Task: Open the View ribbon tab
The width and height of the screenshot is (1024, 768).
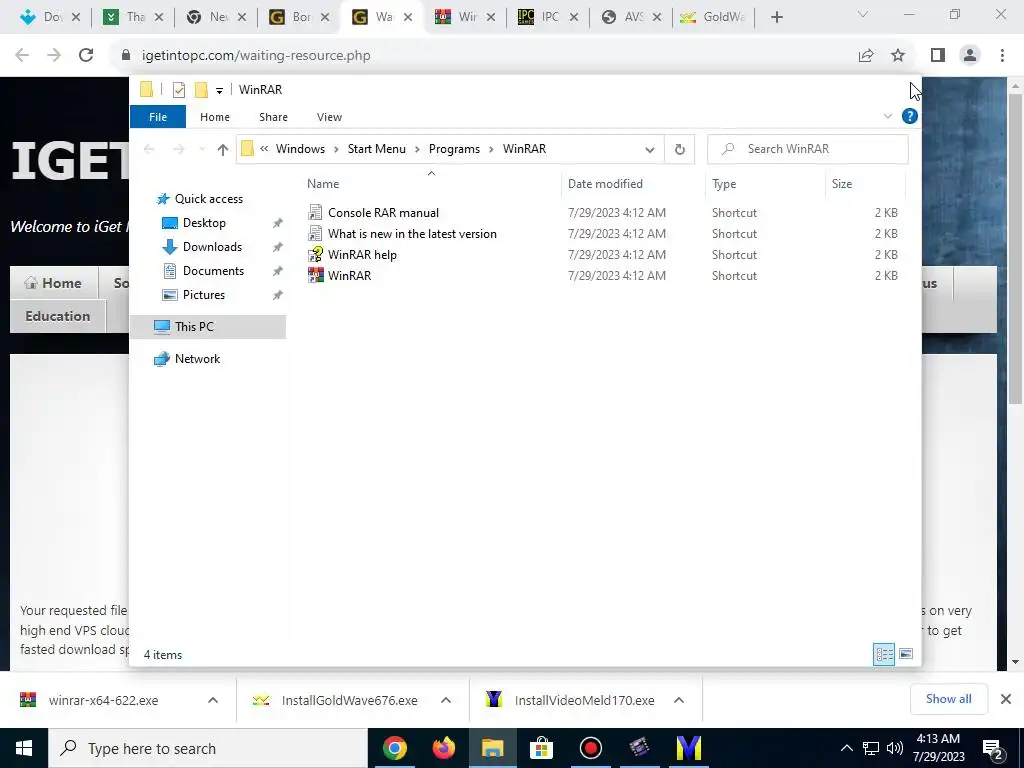Action: click(329, 117)
